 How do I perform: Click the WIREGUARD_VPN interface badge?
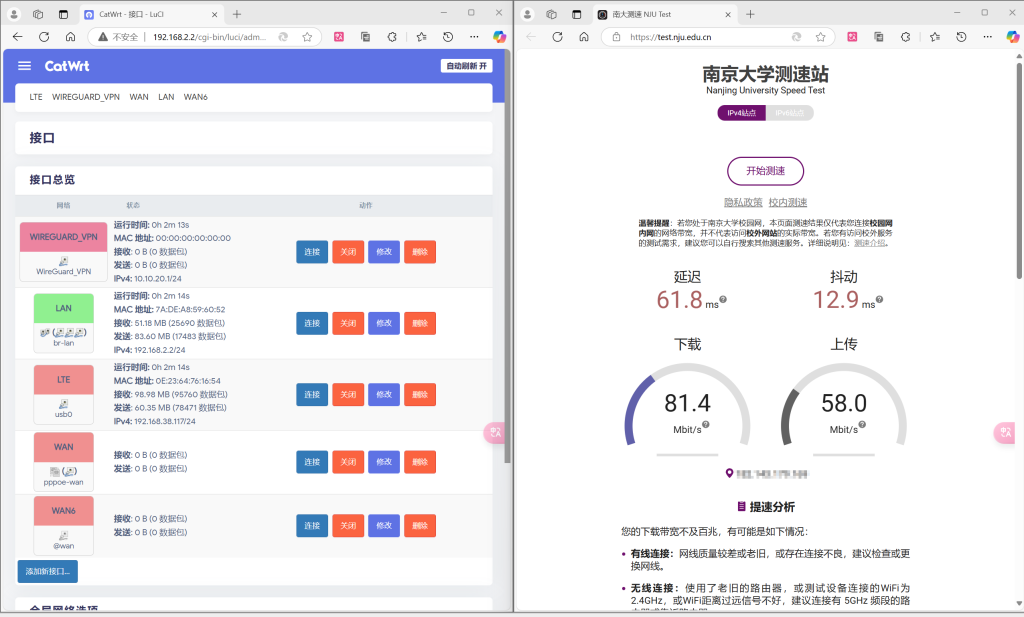coord(63,237)
